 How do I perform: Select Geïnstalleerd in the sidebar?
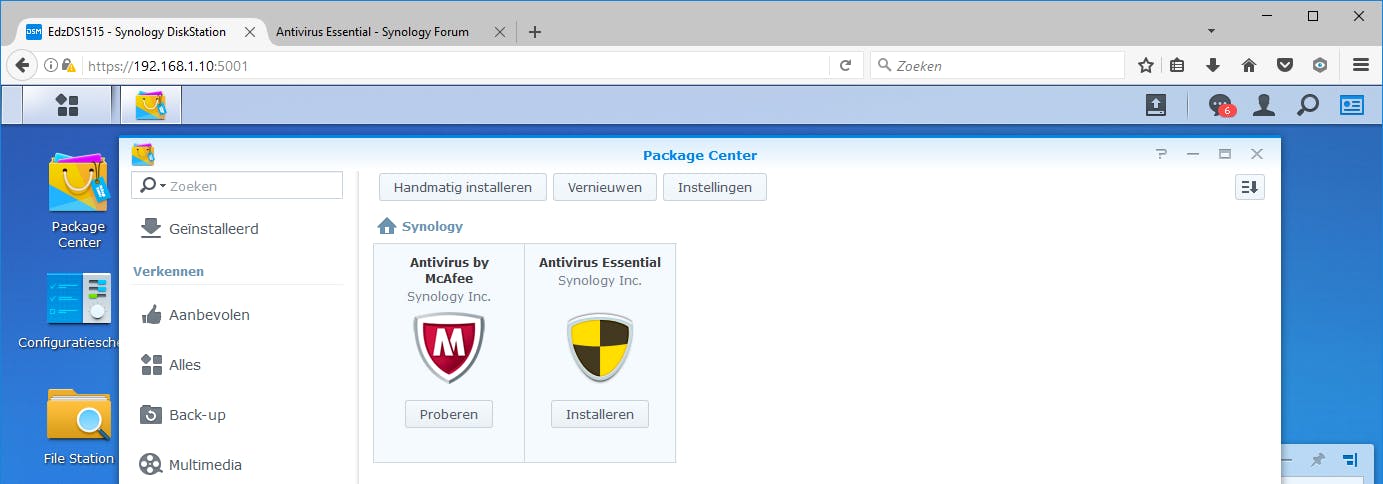[213, 229]
